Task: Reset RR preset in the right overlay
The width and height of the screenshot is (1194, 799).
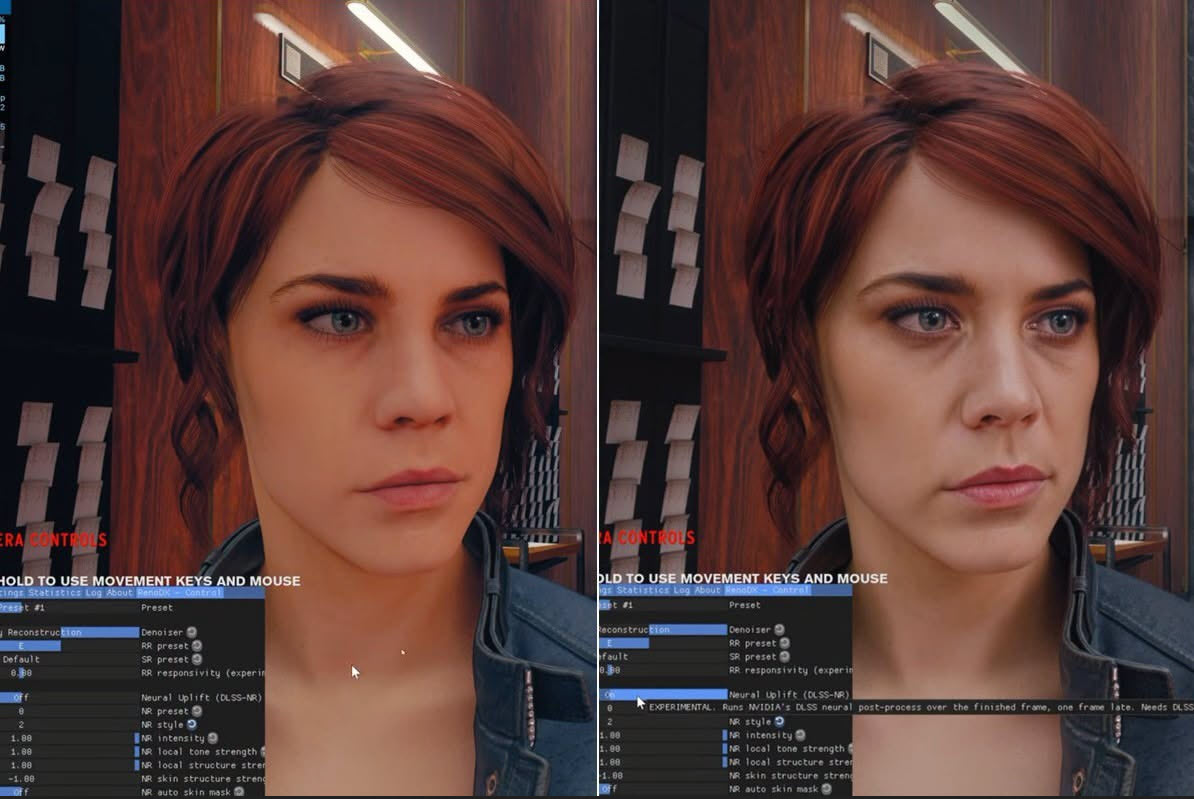Action: point(784,644)
